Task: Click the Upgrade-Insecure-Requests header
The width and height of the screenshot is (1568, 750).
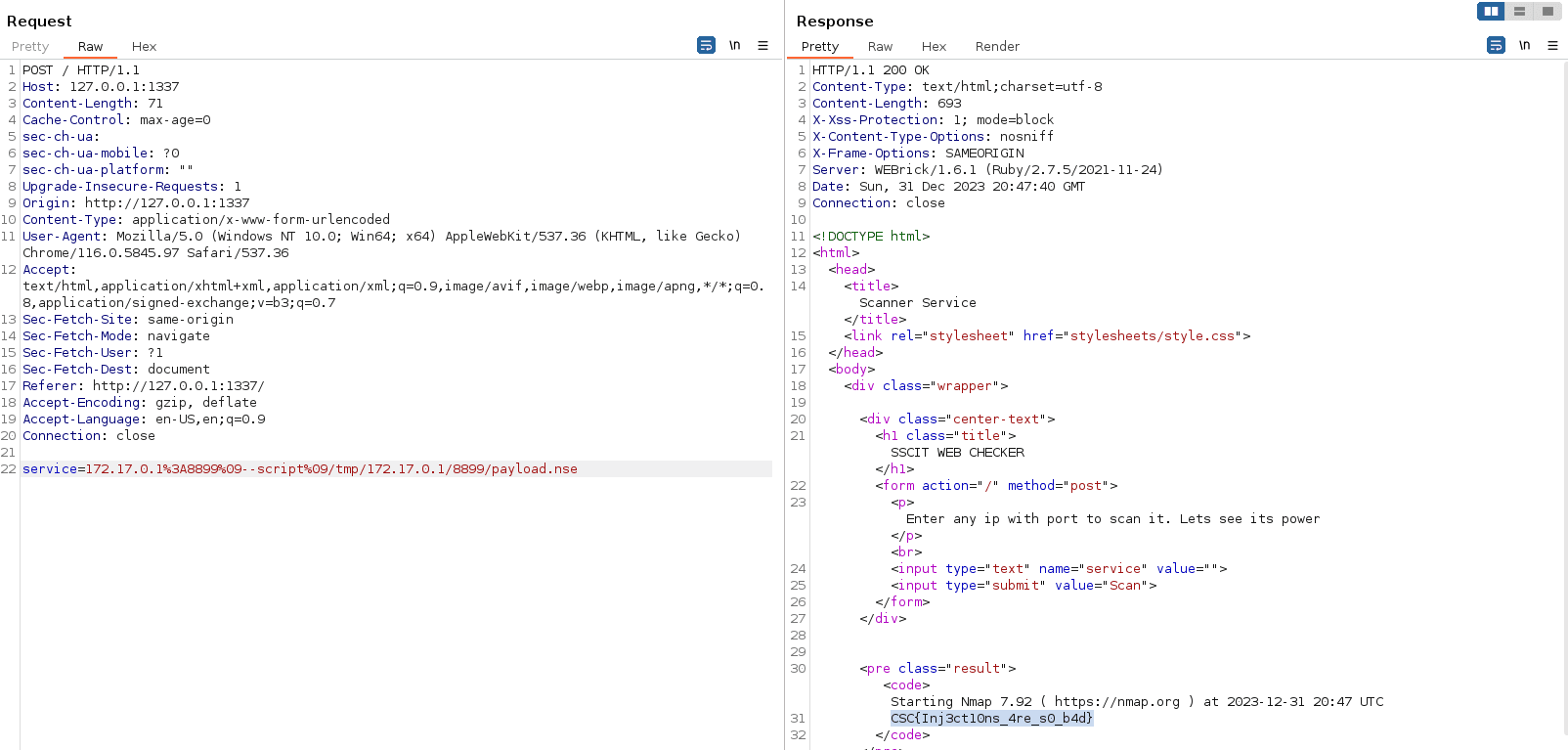Action: click(132, 187)
